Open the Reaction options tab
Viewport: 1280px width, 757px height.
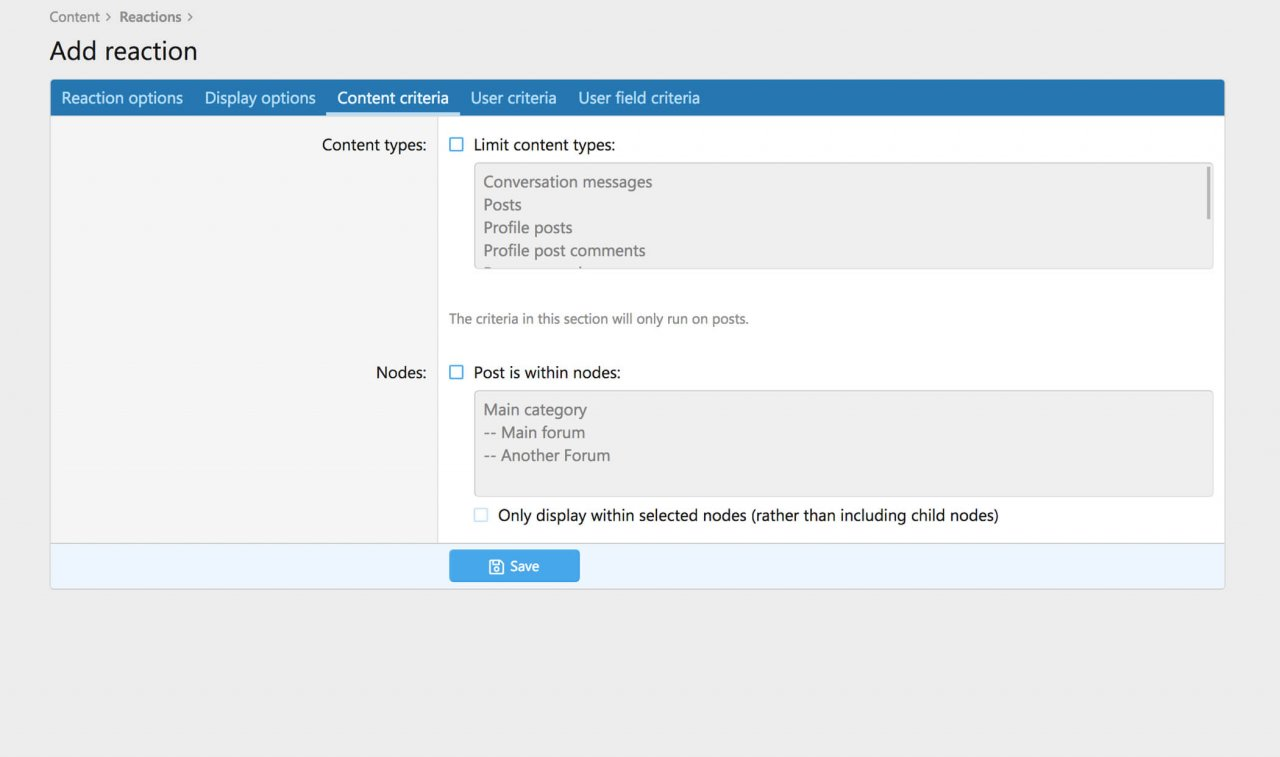(122, 98)
